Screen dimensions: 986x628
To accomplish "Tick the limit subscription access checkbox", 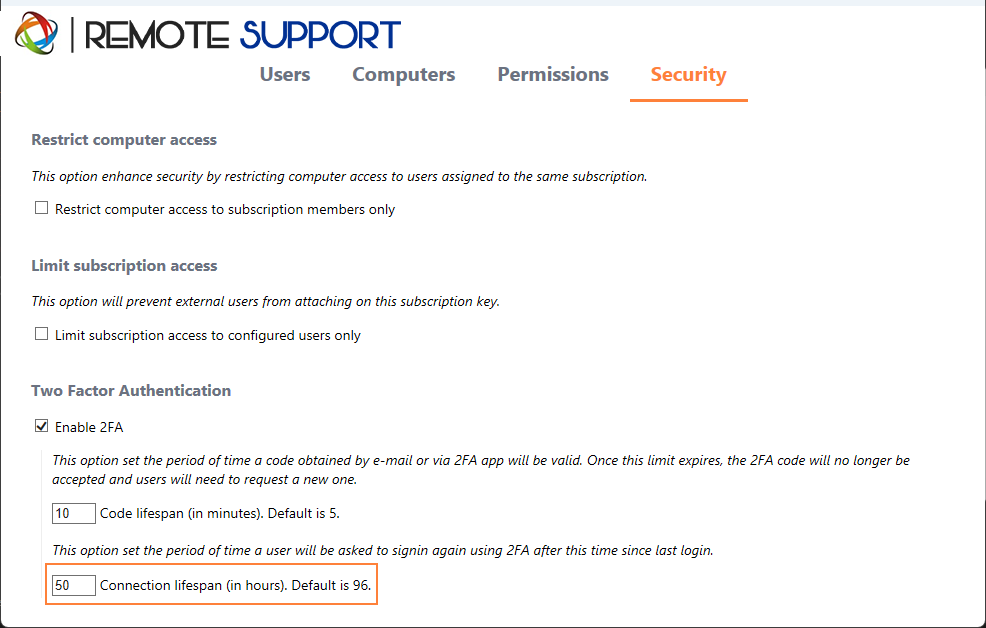I will (x=42, y=334).
